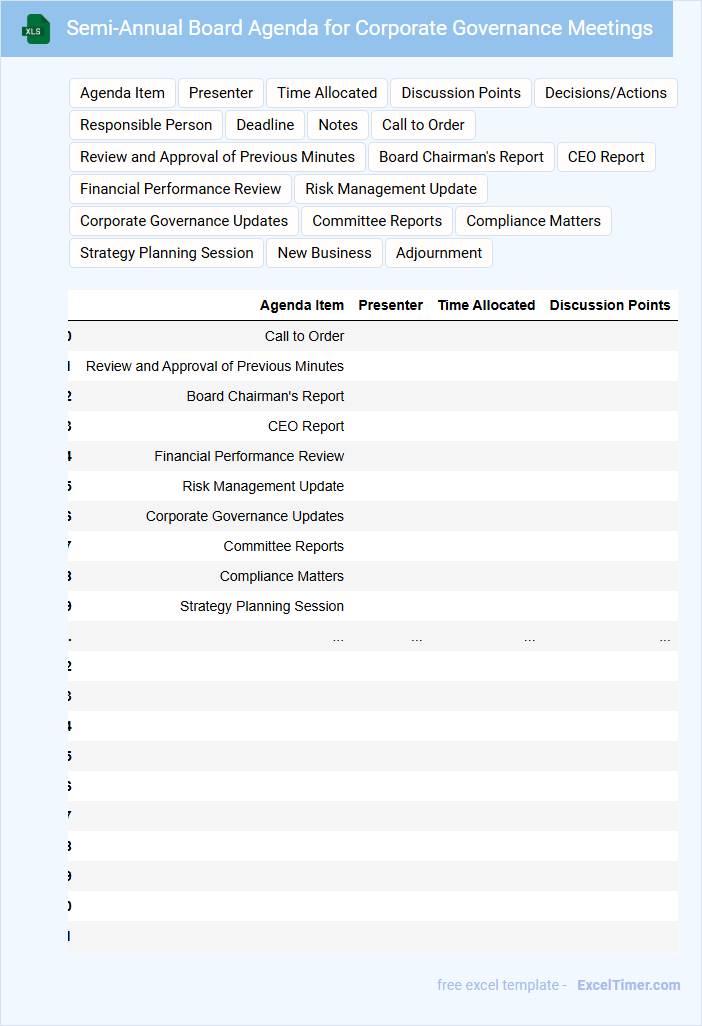
Task: Click the green XLS file icon
Action: coord(35,30)
